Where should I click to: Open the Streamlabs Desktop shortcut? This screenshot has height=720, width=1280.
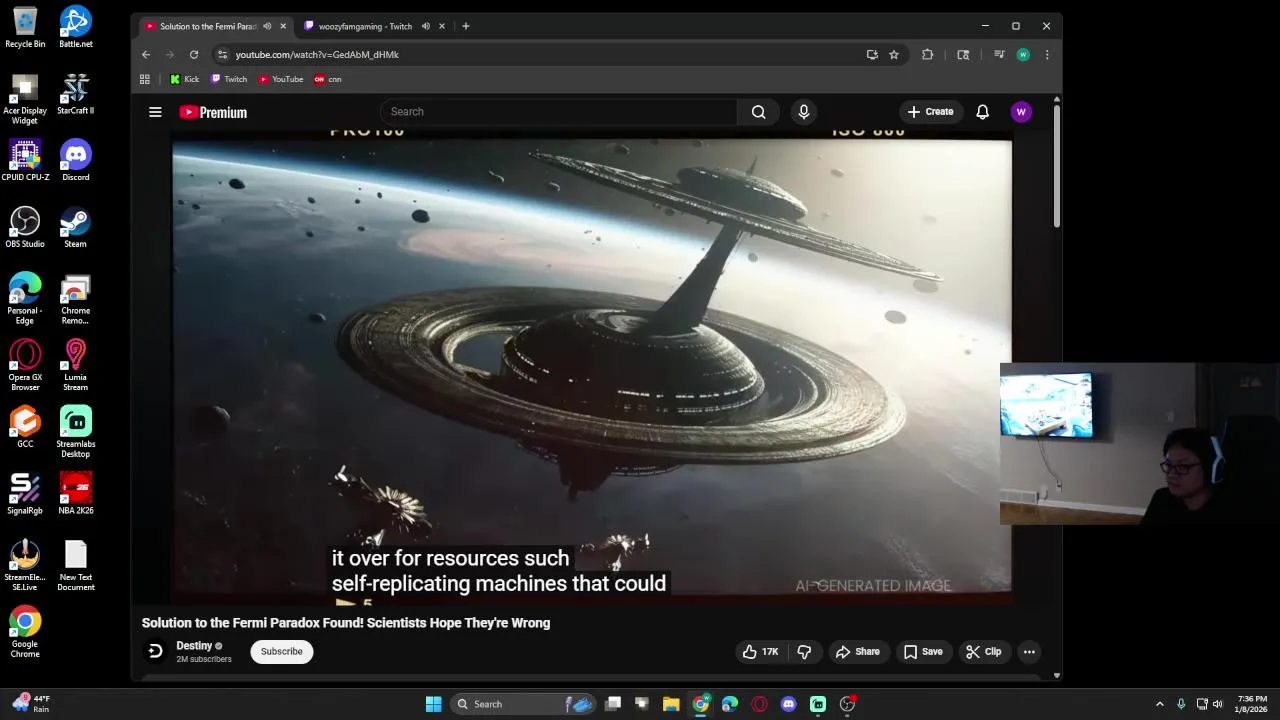75,432
